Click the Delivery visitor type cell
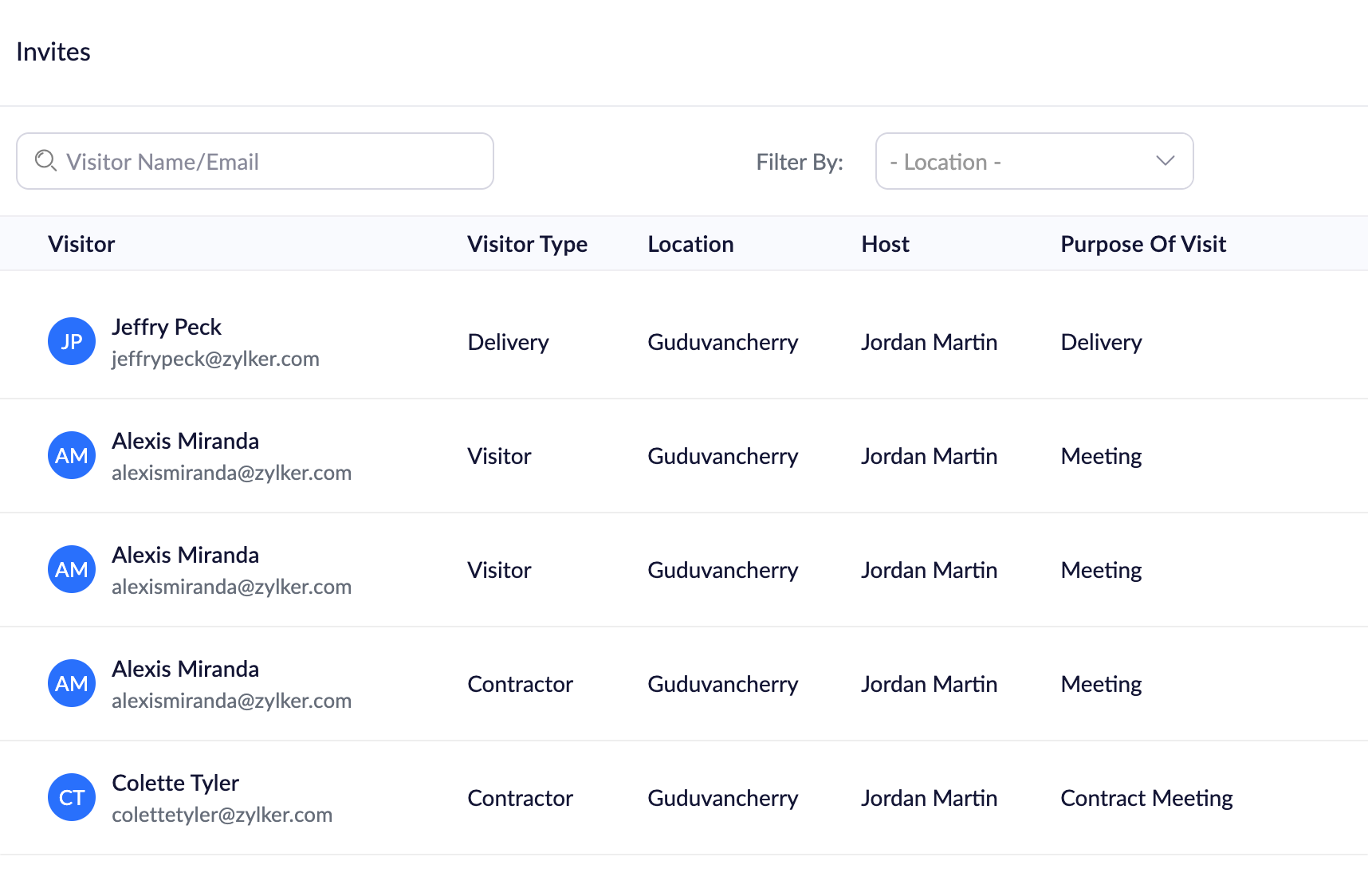Screen dimensions: 1368x896 (x=508, y=342)
